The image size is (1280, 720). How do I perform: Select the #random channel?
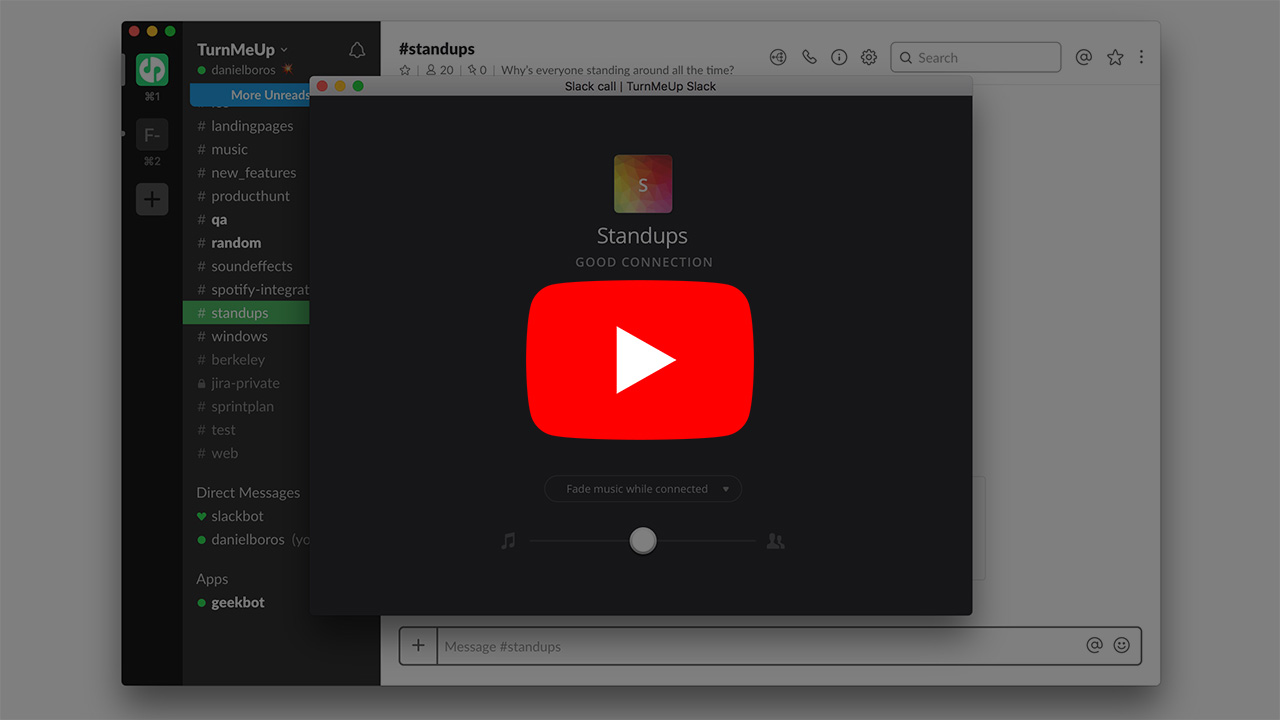(236, 243)
